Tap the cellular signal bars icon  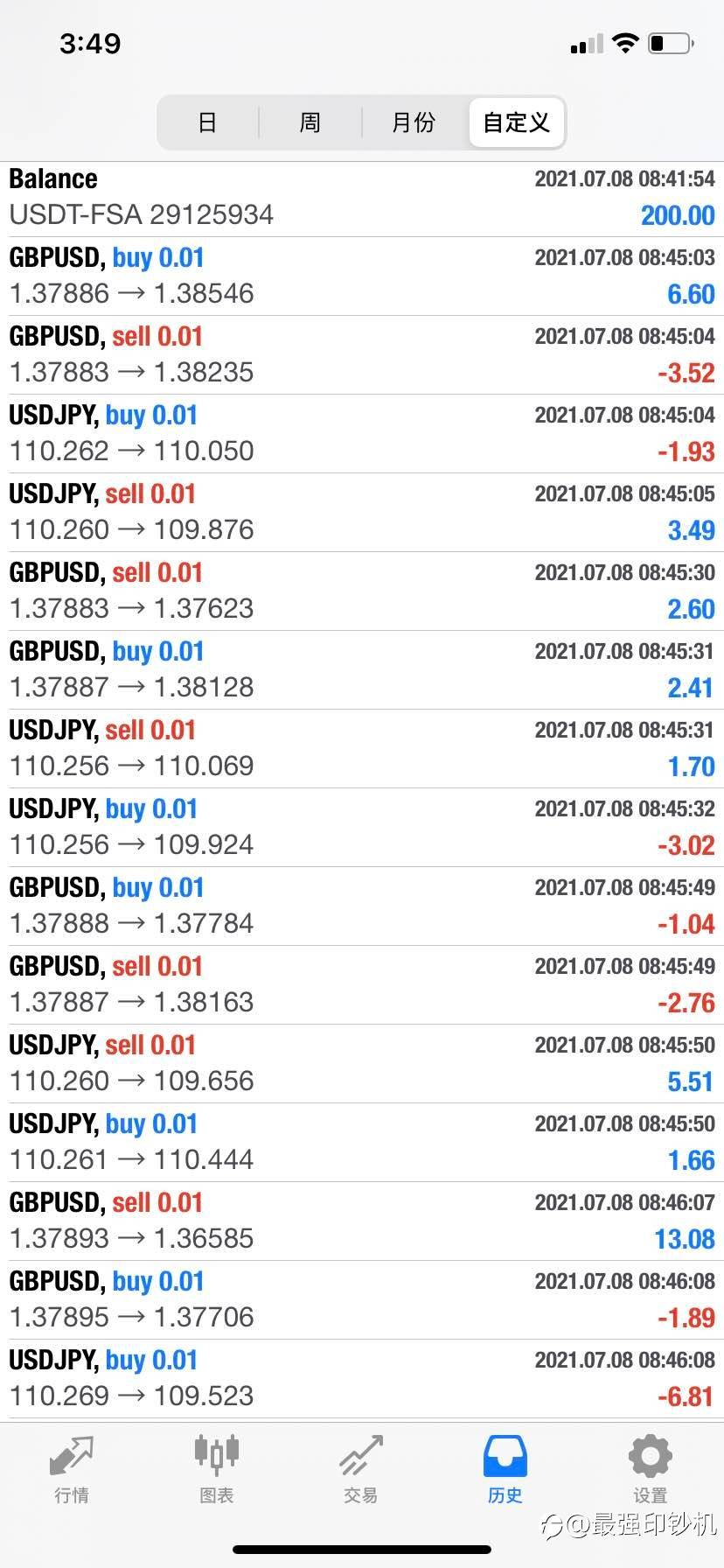point(587,44)
